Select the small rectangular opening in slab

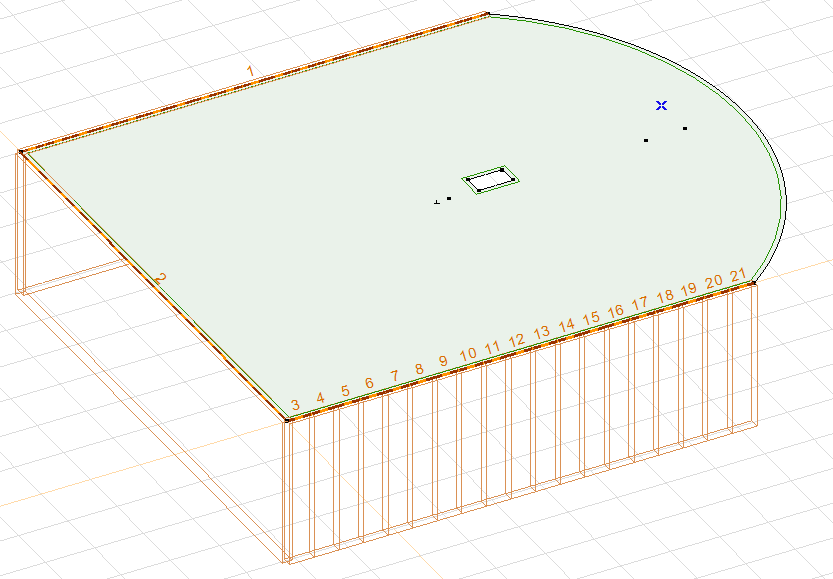point(490,179)
